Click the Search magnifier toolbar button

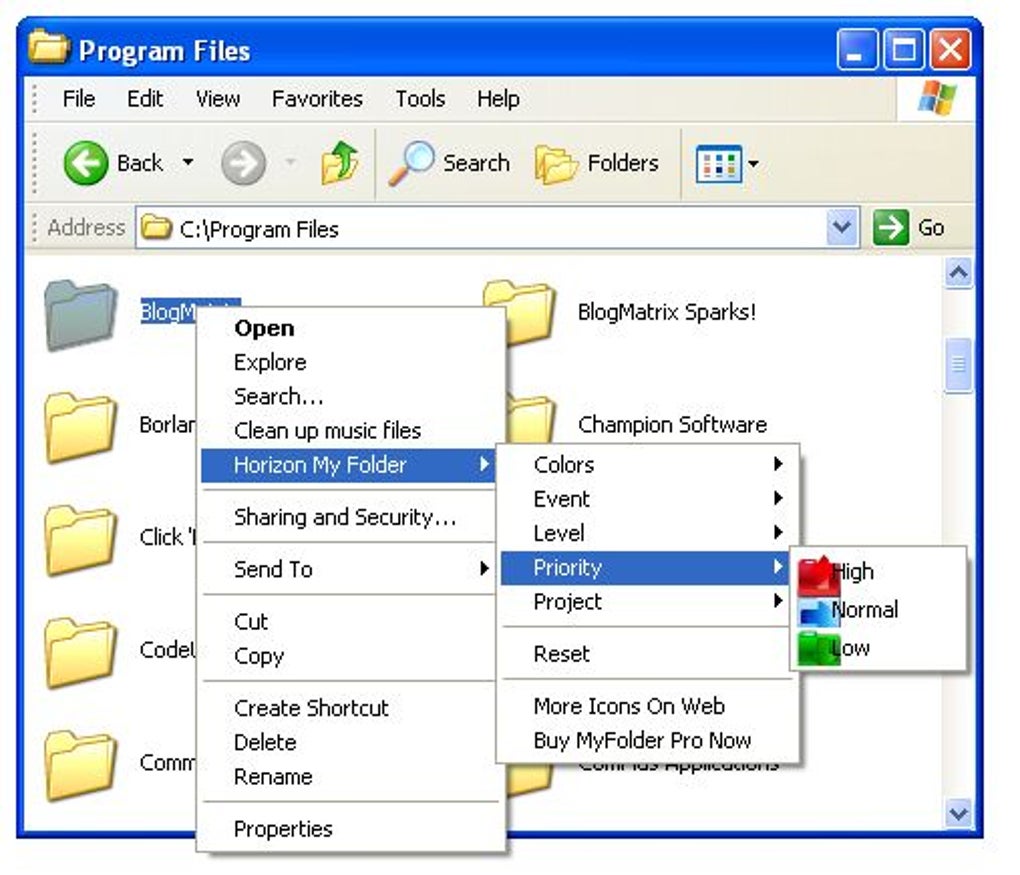(449, 163)
